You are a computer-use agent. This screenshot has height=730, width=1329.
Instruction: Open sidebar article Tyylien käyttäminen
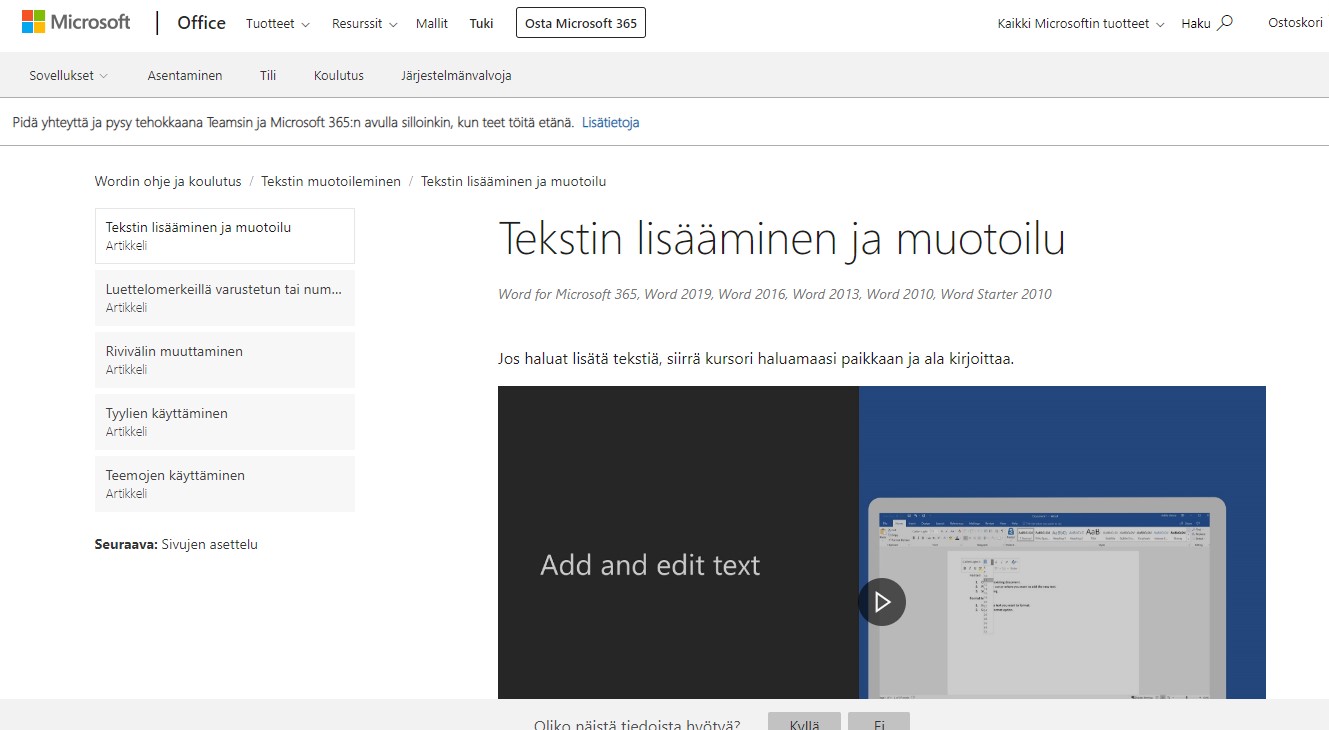coord(225,422)
